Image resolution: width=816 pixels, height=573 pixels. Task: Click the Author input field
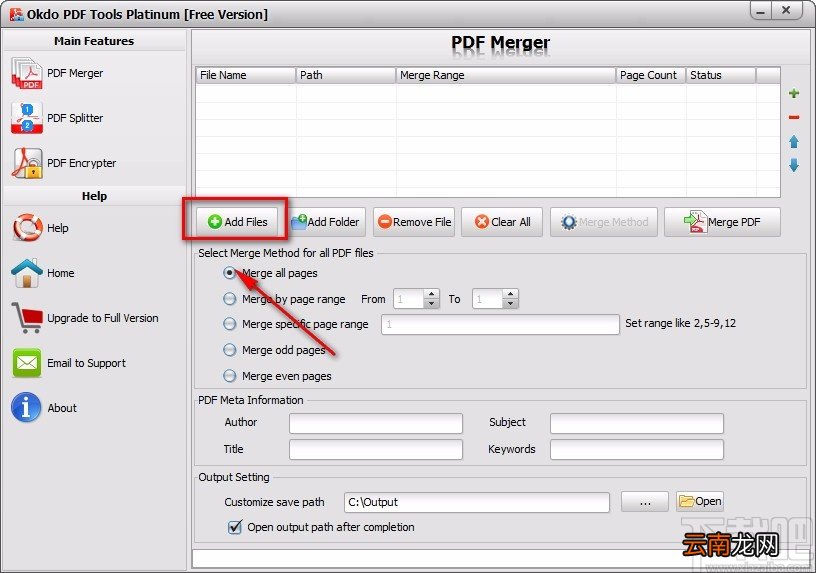click(376, 423)
